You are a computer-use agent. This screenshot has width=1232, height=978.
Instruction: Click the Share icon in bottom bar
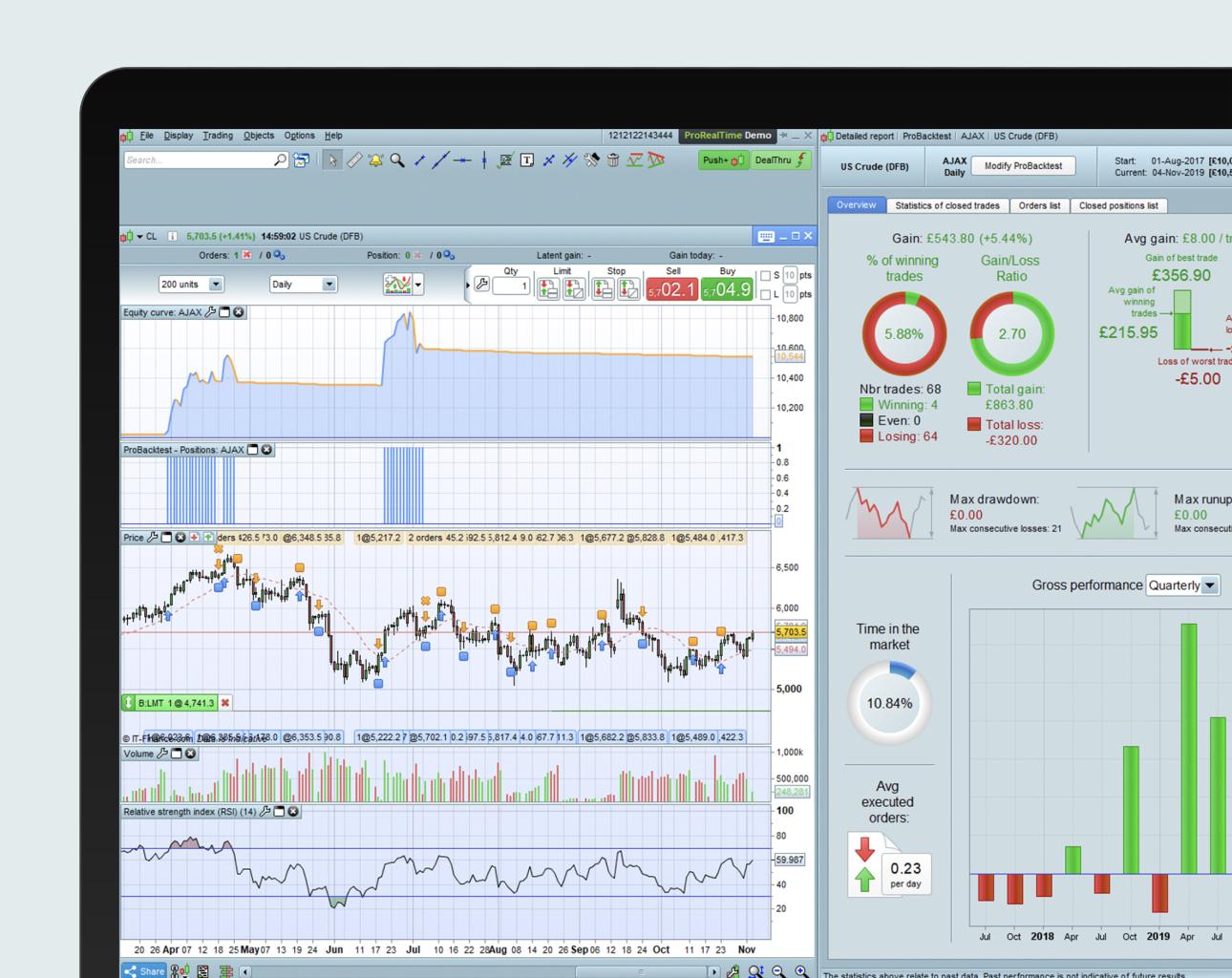(144, 970)
